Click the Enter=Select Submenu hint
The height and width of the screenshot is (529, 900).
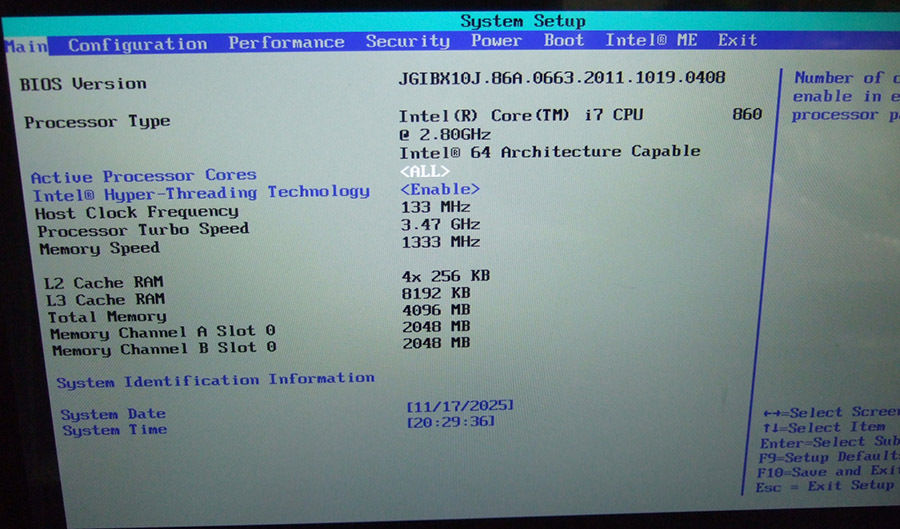point(830,442)
